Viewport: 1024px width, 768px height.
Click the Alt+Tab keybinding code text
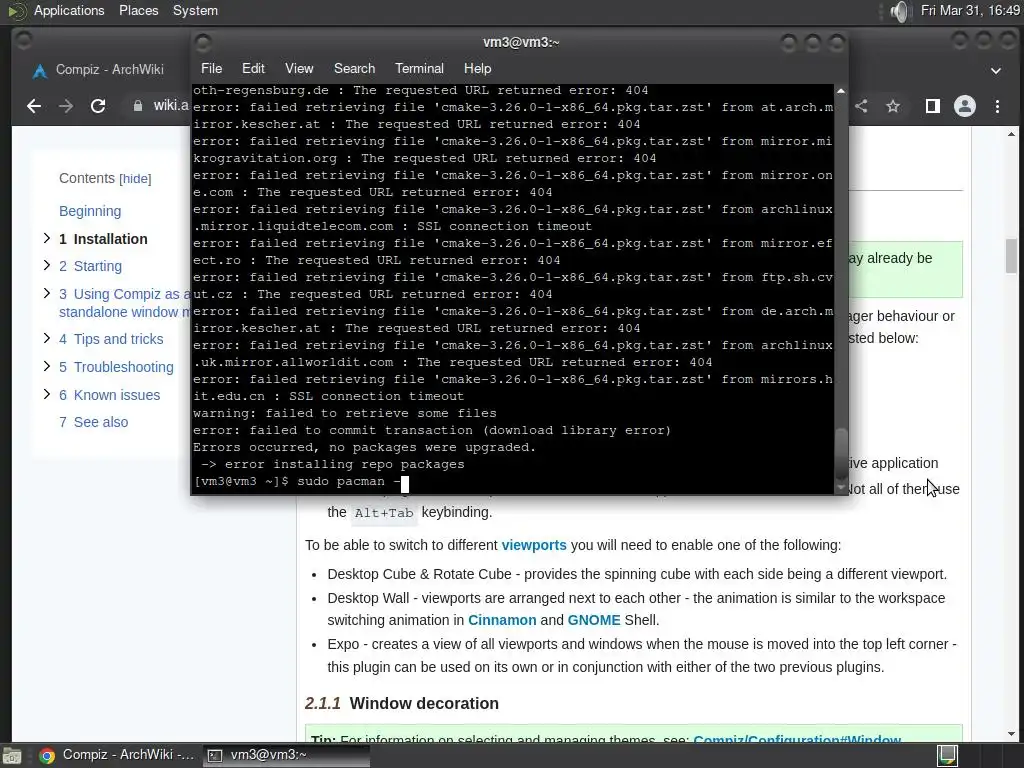(384, 513)
